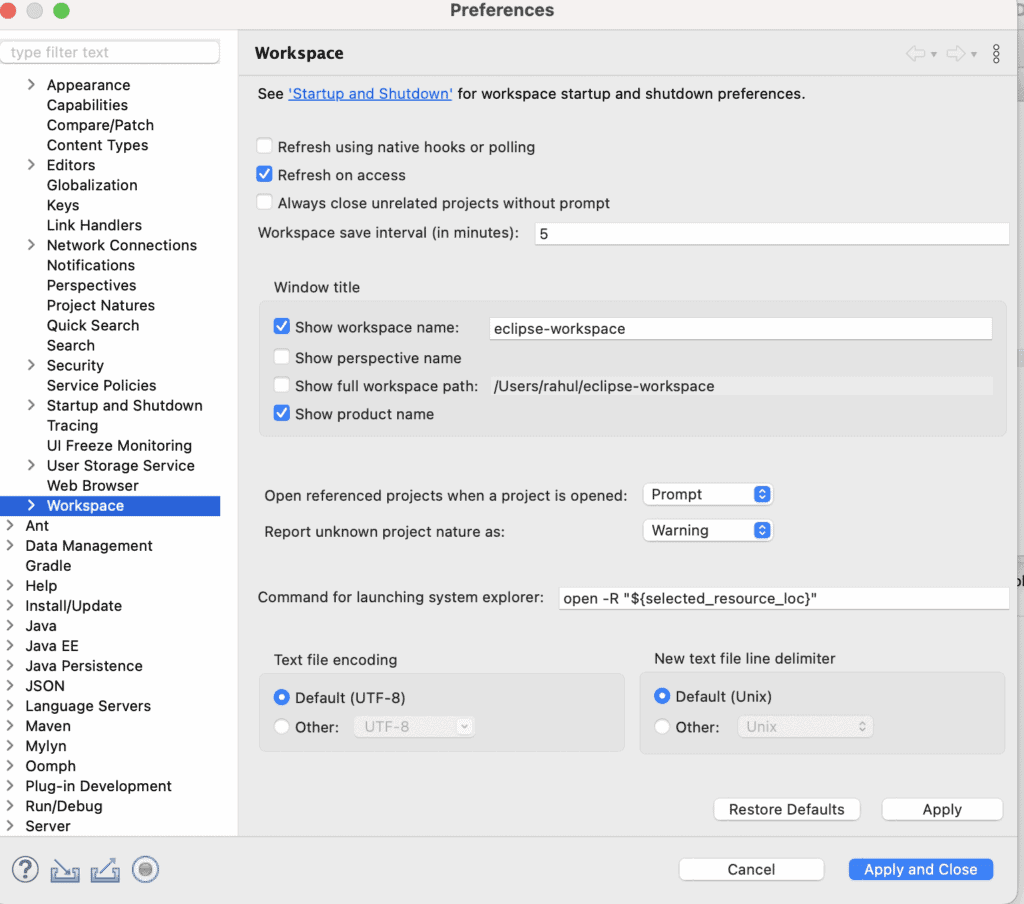Image resolution: width=1024 pixels, height=904 pixels.
Task: Expand the Editors tree node
Action: [31, 165]
